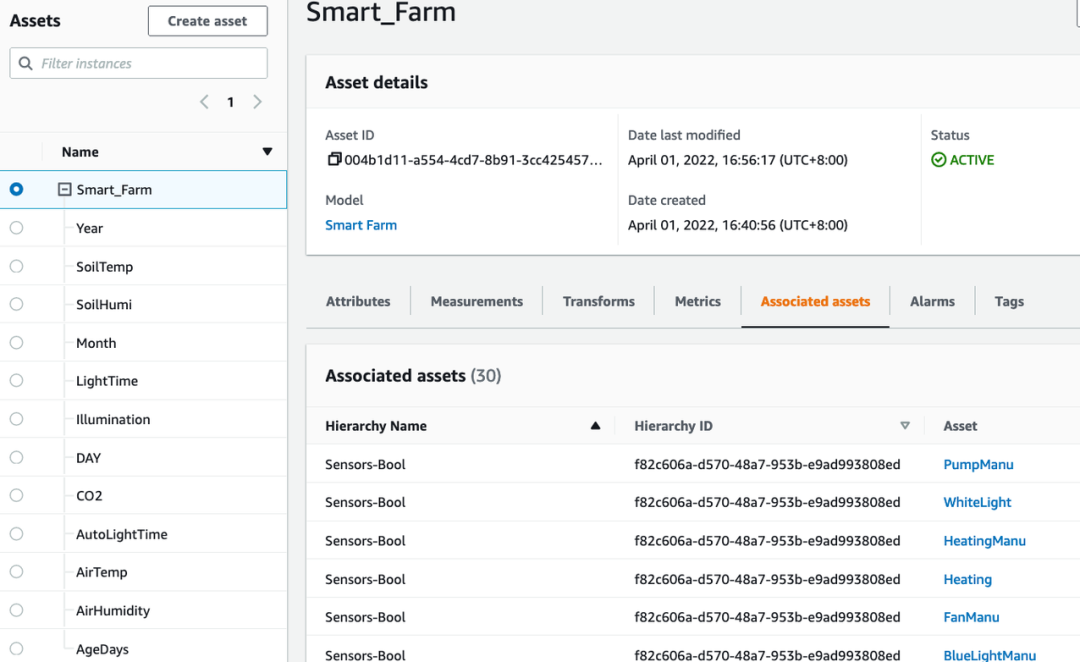Click the search icon in filter box
Image resolution: width=1080 pixels, height=662 pixels.
[26, 63]
